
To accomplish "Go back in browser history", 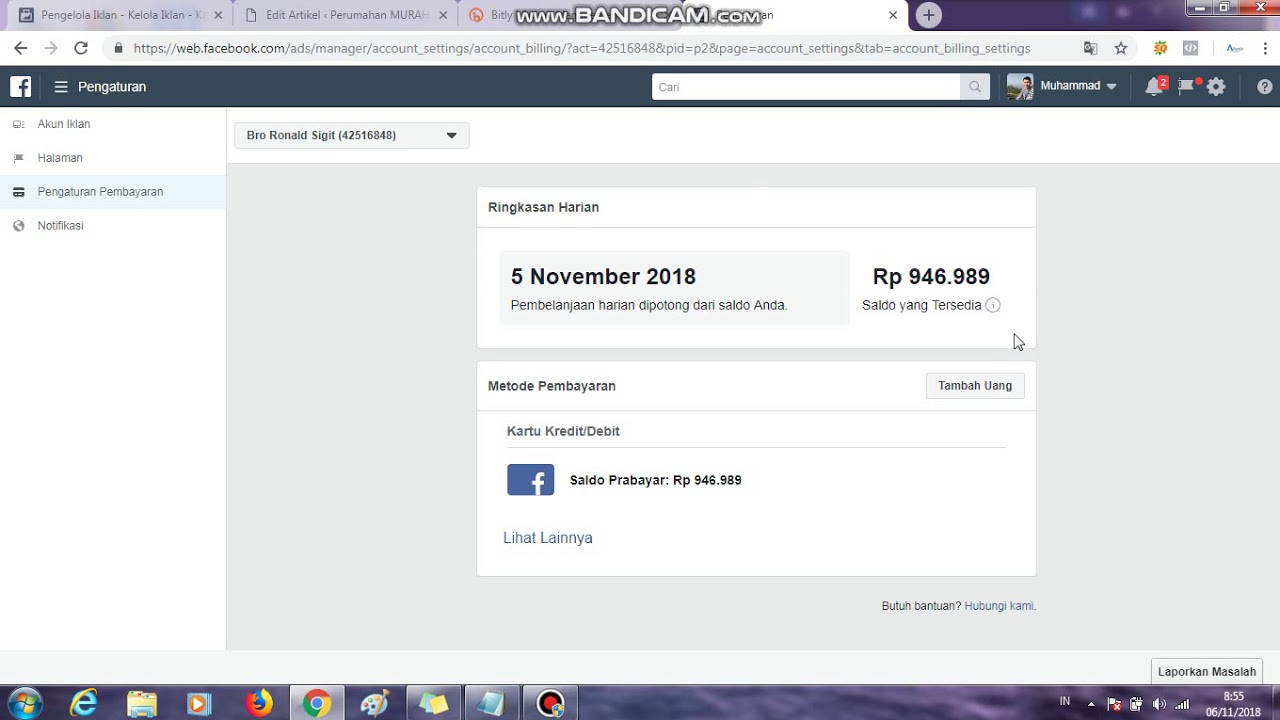I will pos(21,48).
